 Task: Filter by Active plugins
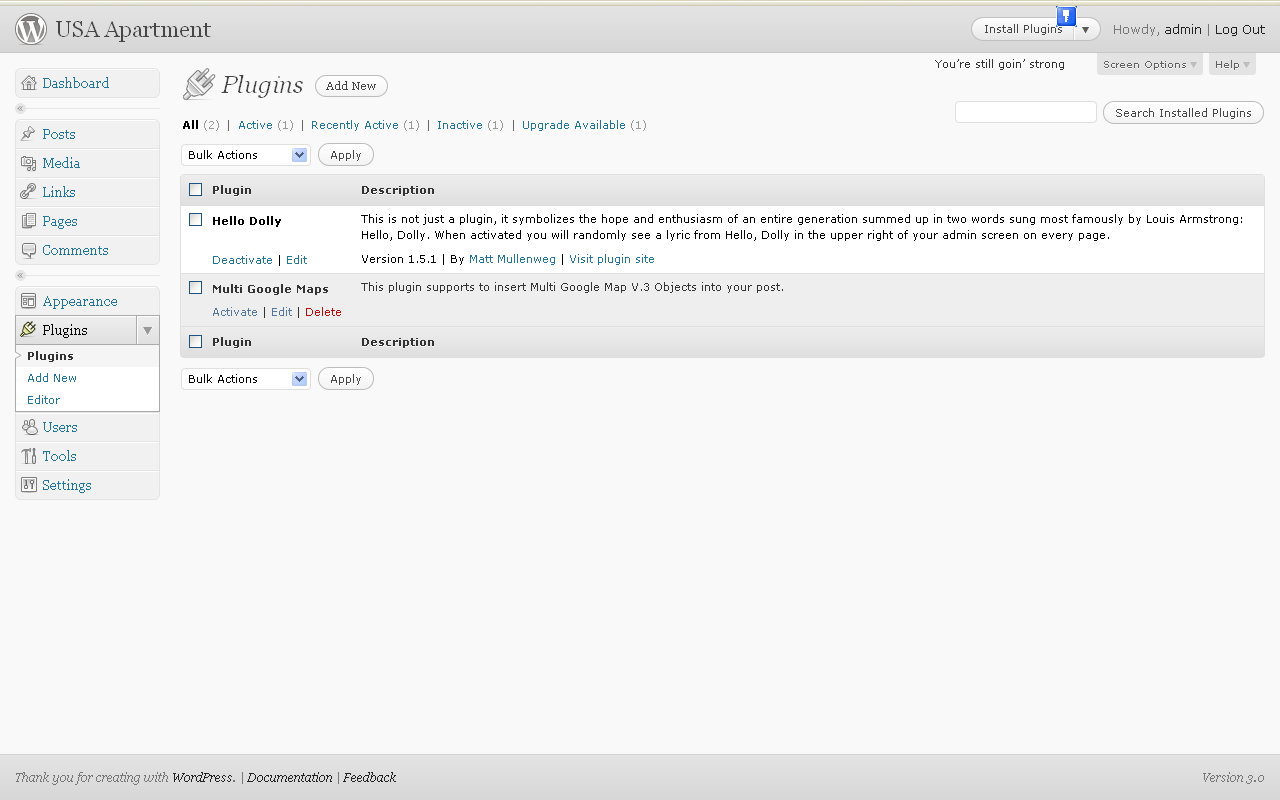pyautogui.click(x=255, y=125)
